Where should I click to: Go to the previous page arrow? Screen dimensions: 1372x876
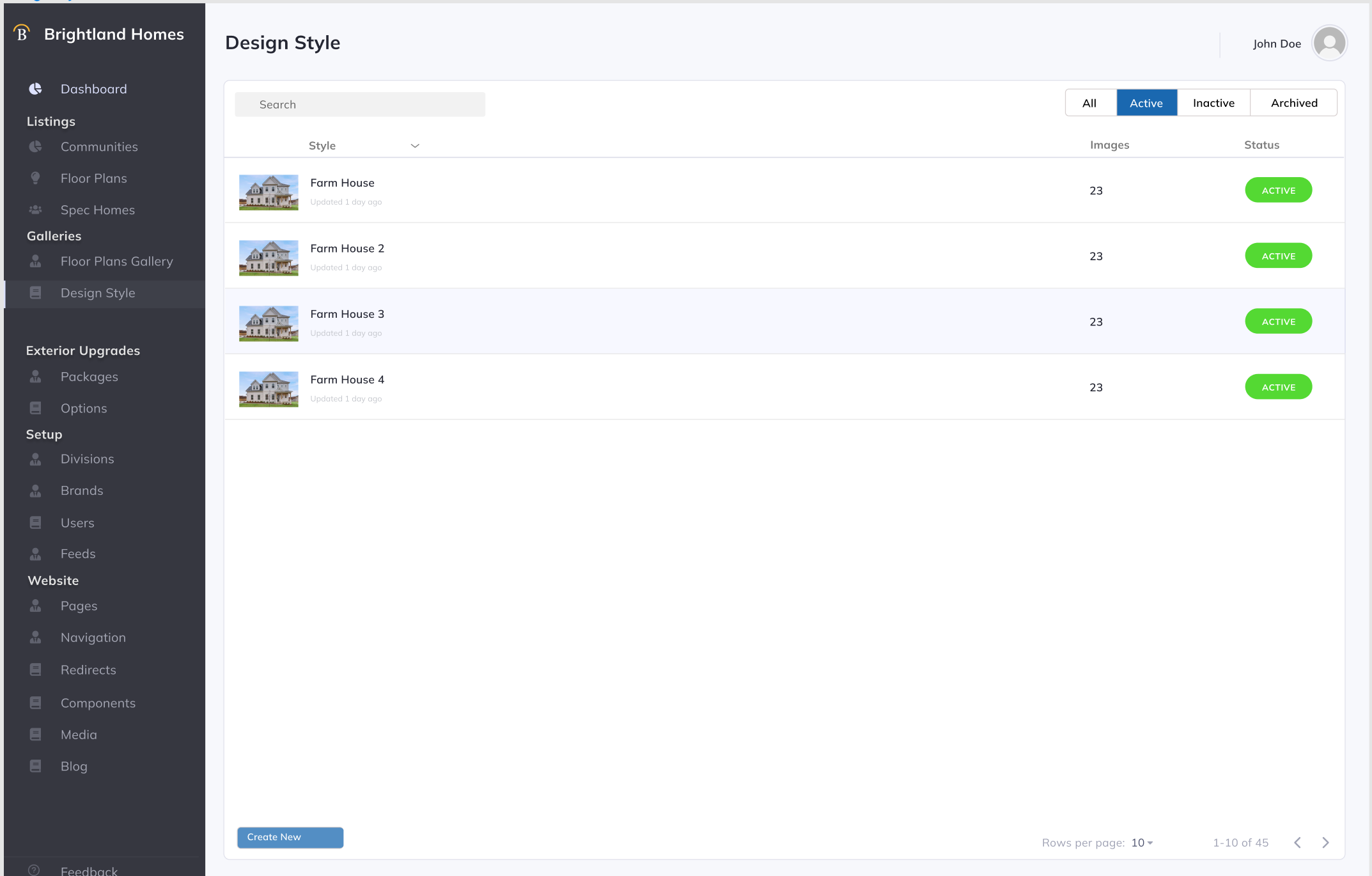coord(1297,842)
